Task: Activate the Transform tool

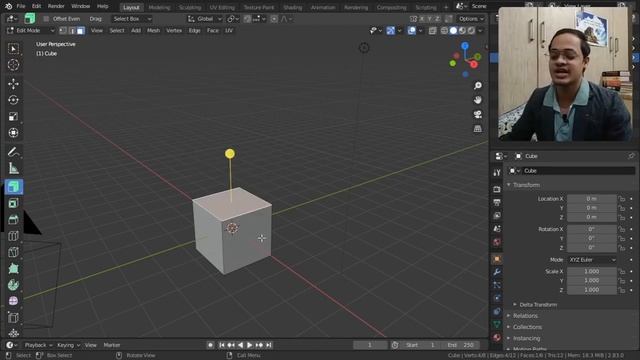Action: (13, 133)
